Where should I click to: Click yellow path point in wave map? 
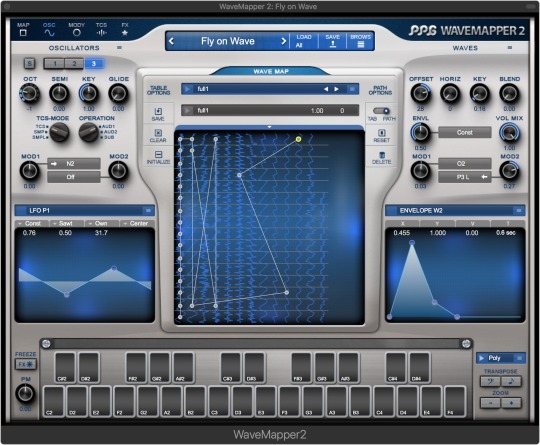click(299, 139)
